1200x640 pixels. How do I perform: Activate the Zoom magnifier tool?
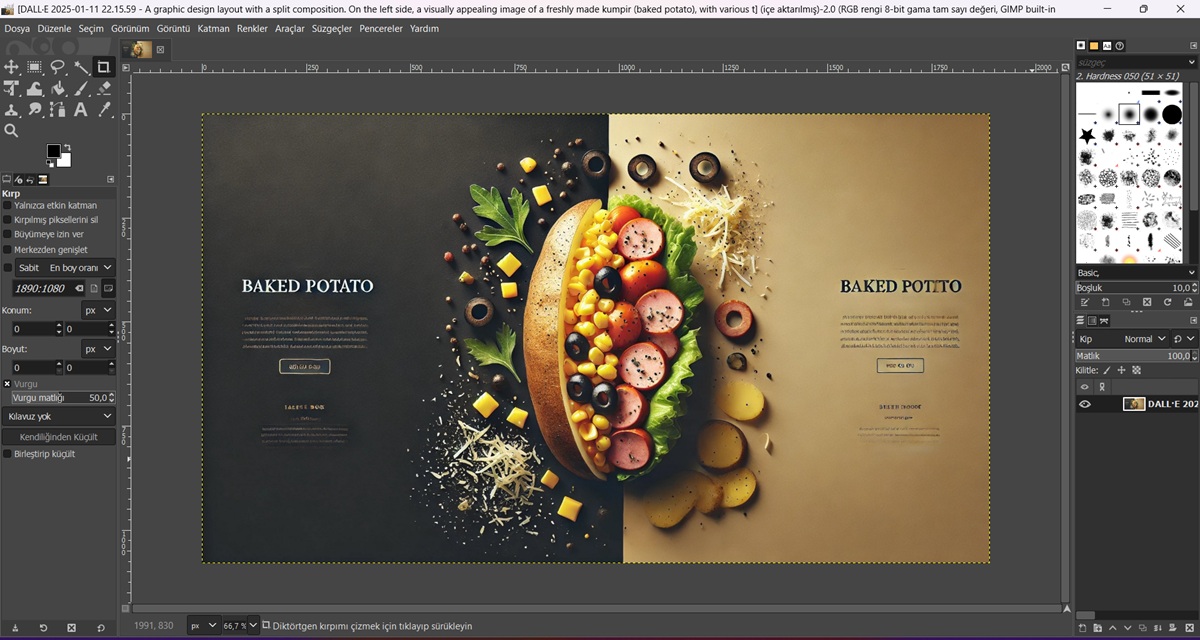(12, 131)
